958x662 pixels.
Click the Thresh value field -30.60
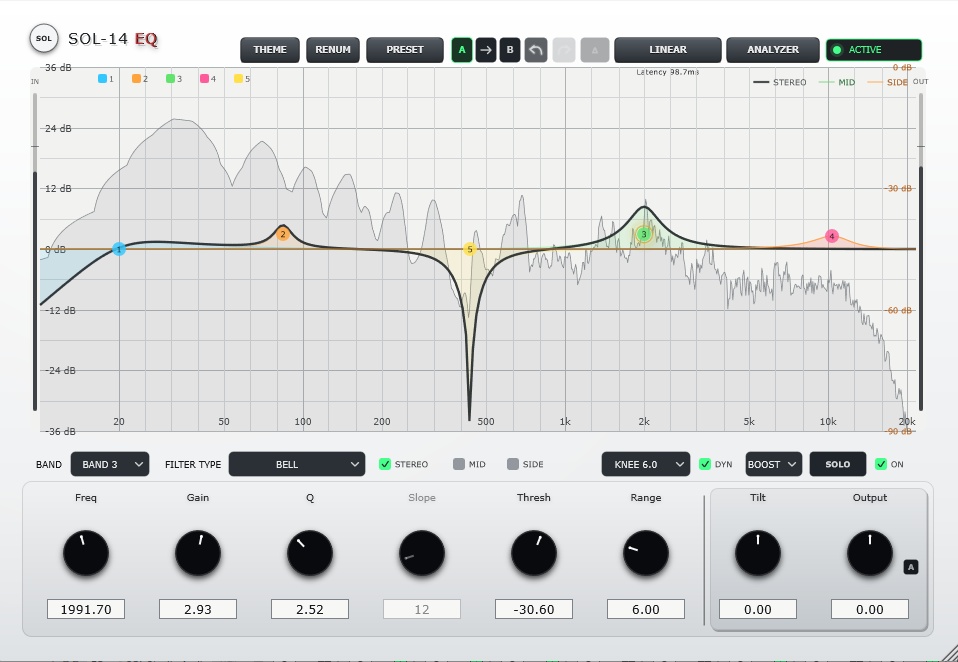(x=534, y=609)
